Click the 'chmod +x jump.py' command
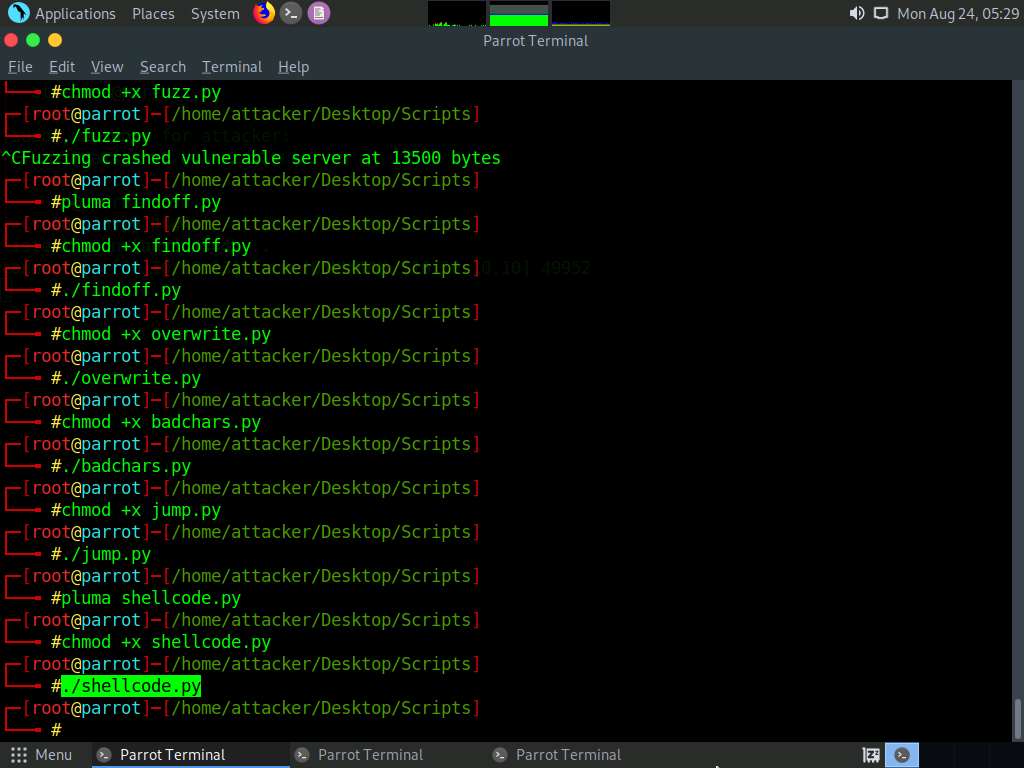1024x768 pixels. (140, 510)
